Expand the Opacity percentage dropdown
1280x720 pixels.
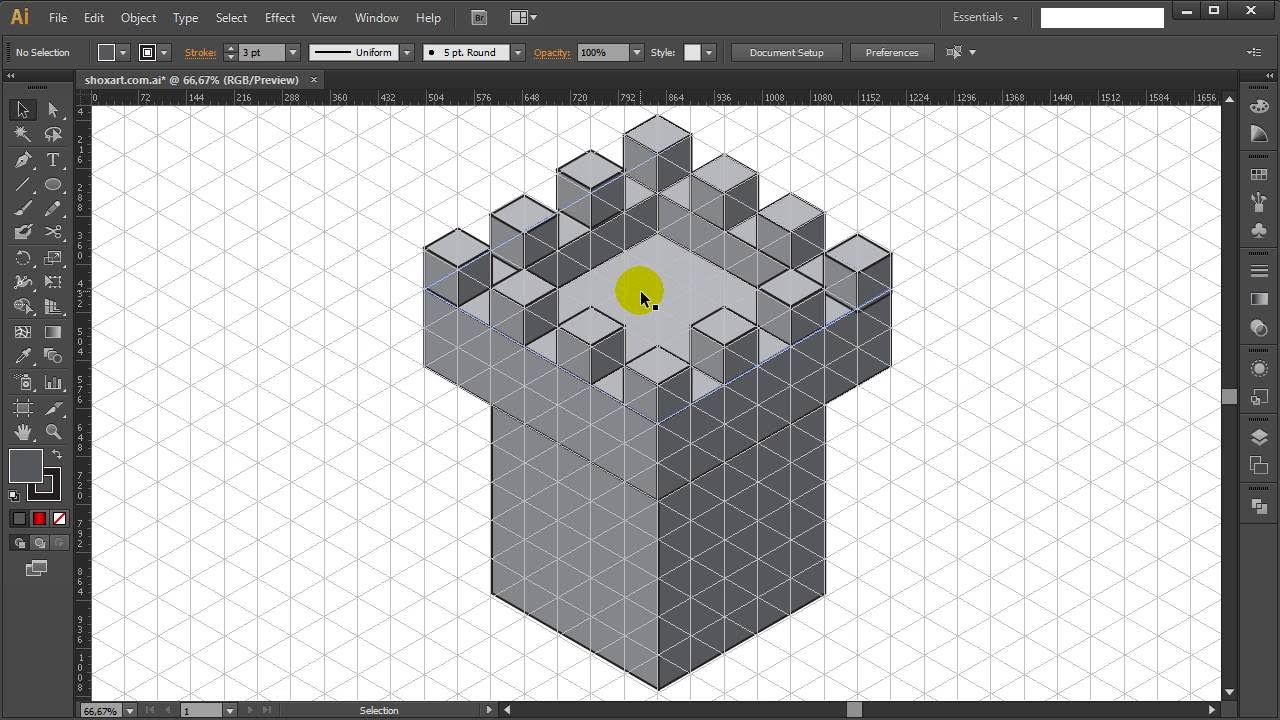(x=637, y=52)
